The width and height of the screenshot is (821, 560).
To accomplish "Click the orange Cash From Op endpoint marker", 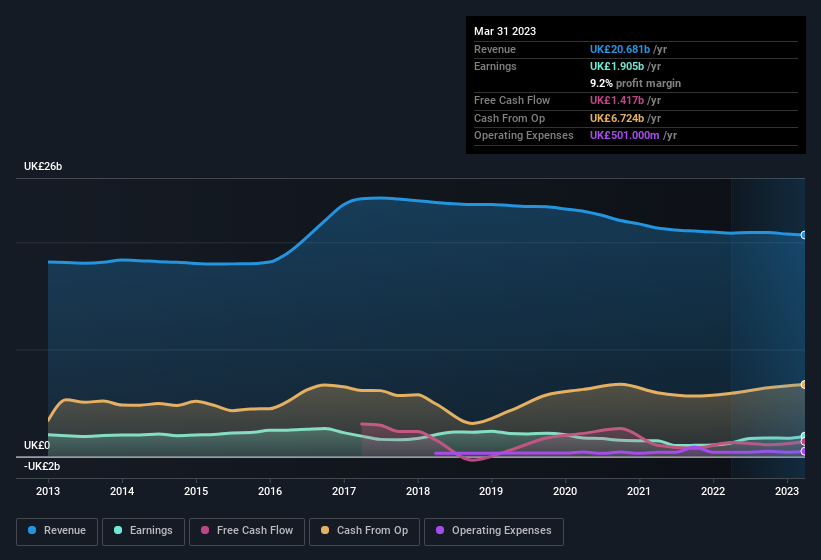I will 804,384.
